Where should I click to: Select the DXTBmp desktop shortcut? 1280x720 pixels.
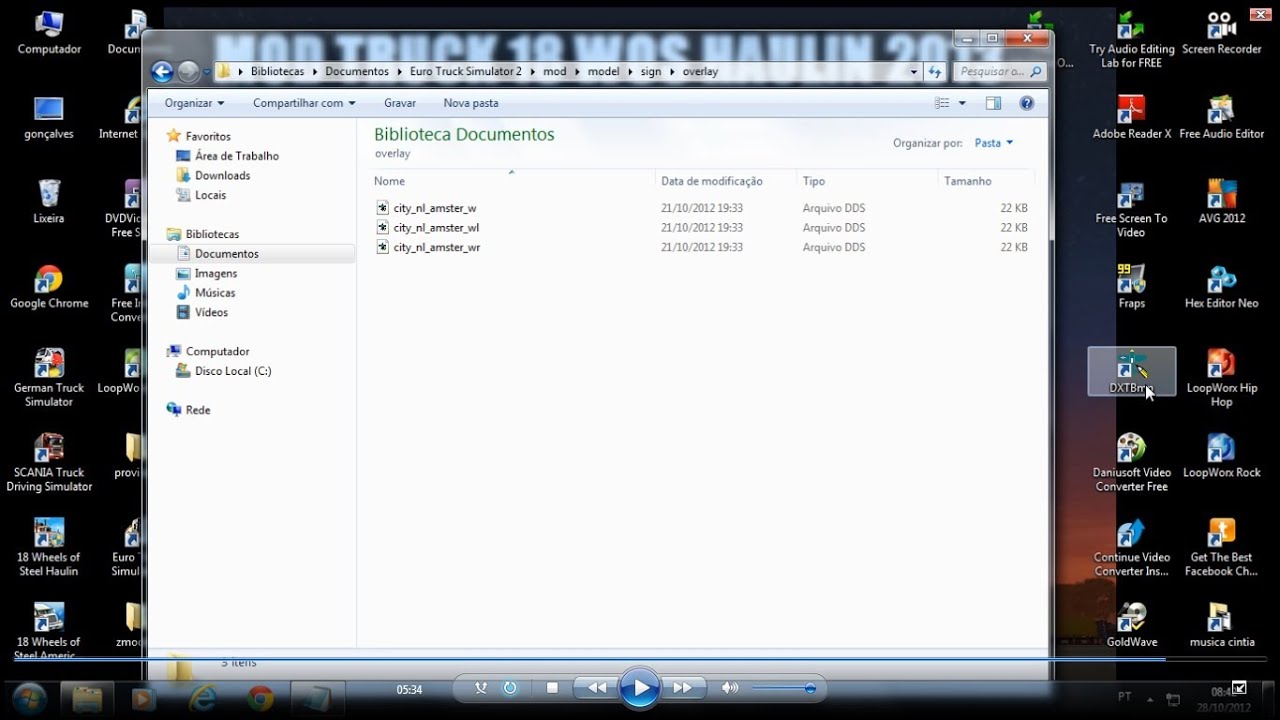click(1131, 371)
